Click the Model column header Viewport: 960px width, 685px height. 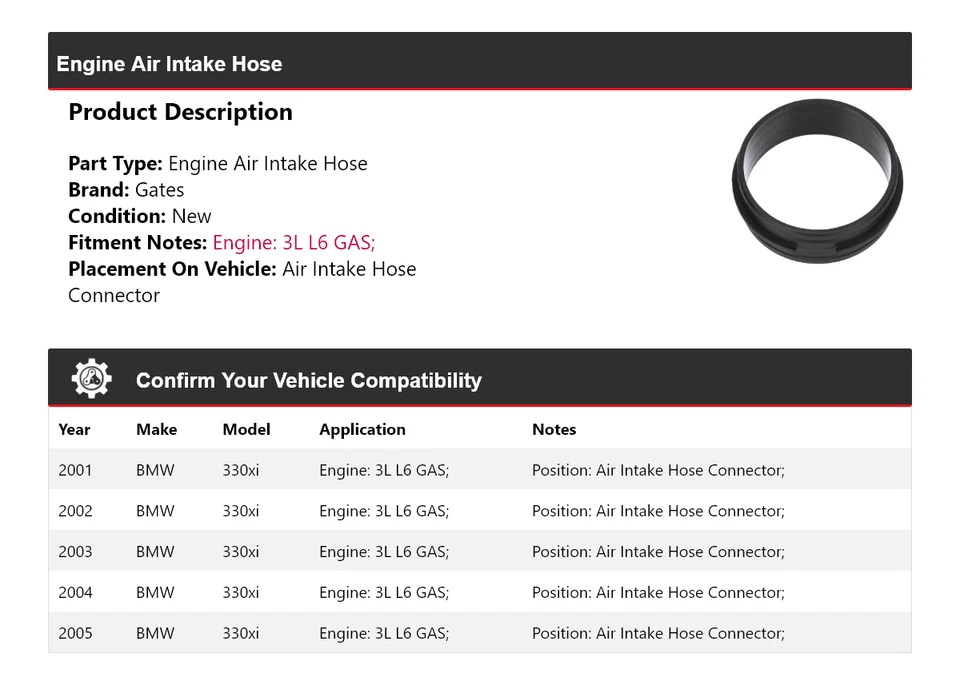pyautogui.click(x=246, y=429)
